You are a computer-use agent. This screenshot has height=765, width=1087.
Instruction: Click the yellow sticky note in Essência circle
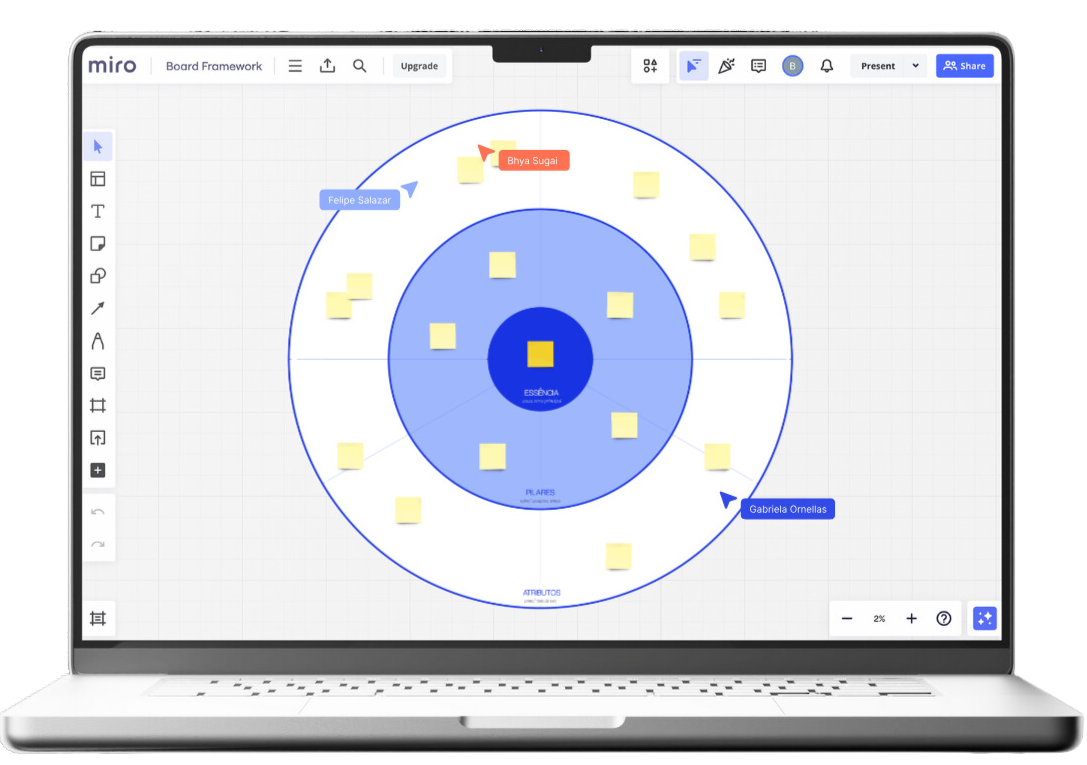tap(540, 354)
